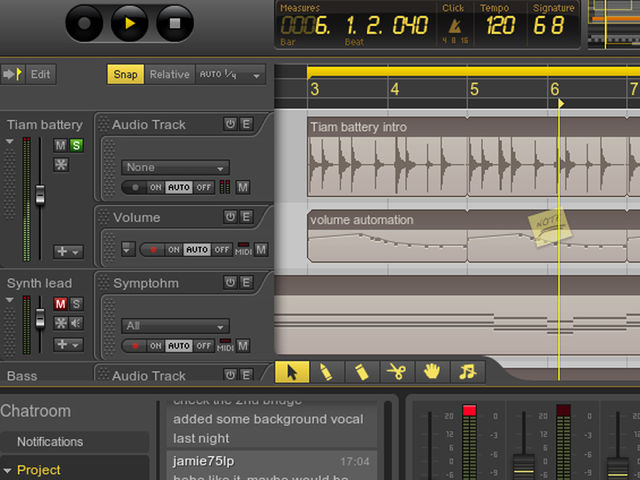640x480 pixels.
Task: Click the Tempo 120 value
Action: [x=500, y=25]
